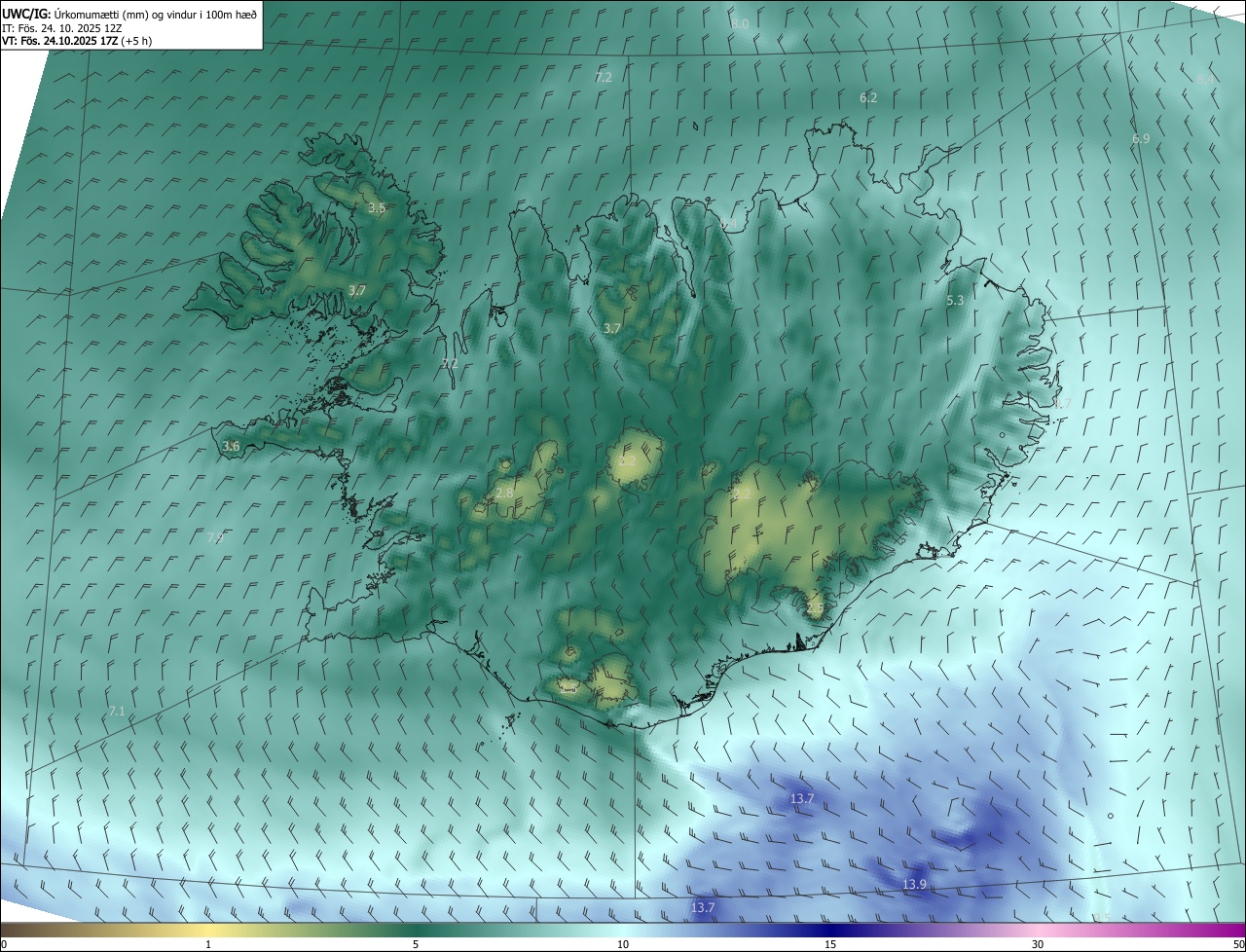Click the 8.0 value label

740,23
